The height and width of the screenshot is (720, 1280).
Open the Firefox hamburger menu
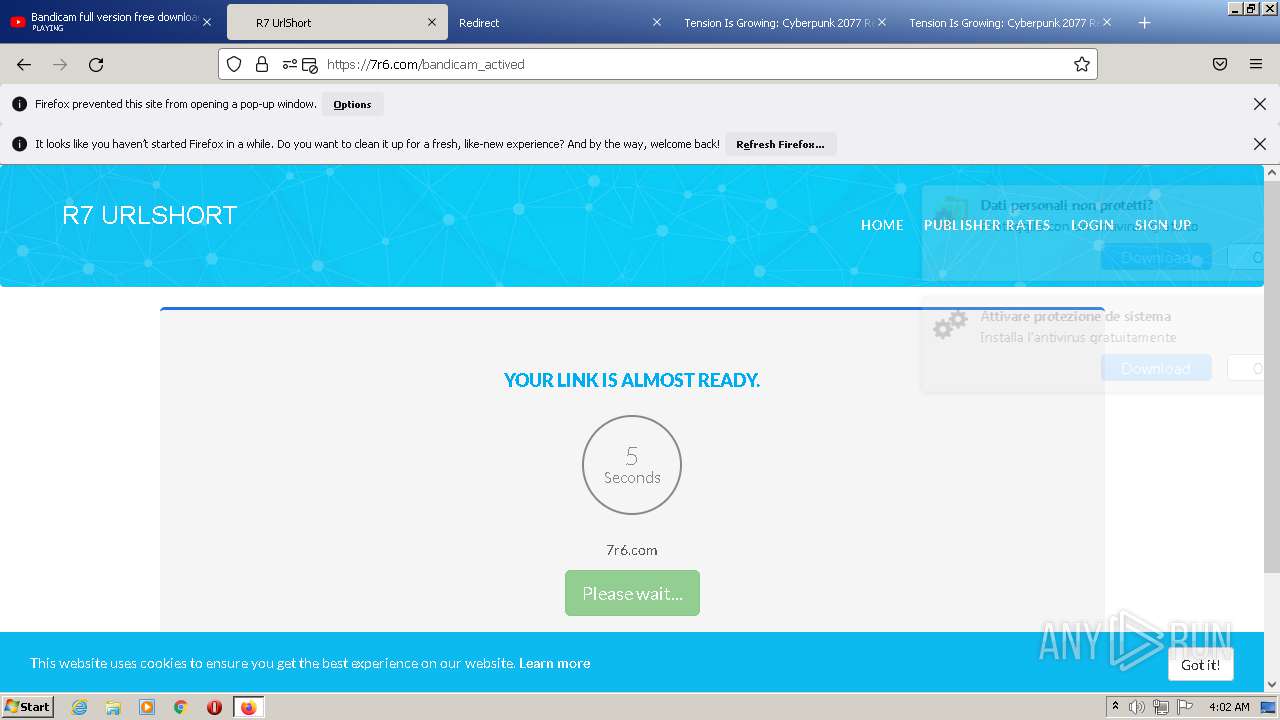pyautogui.click(x=1256, y=64)
